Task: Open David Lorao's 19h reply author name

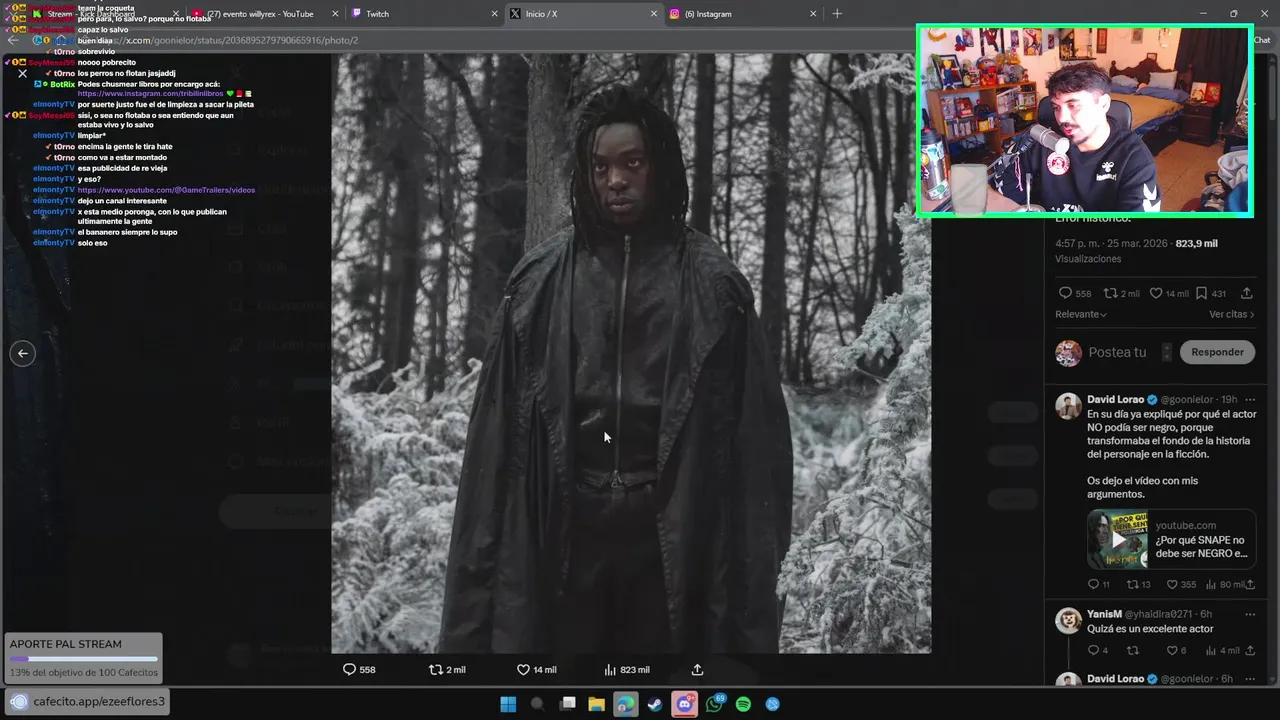Action: point(1115,399)
